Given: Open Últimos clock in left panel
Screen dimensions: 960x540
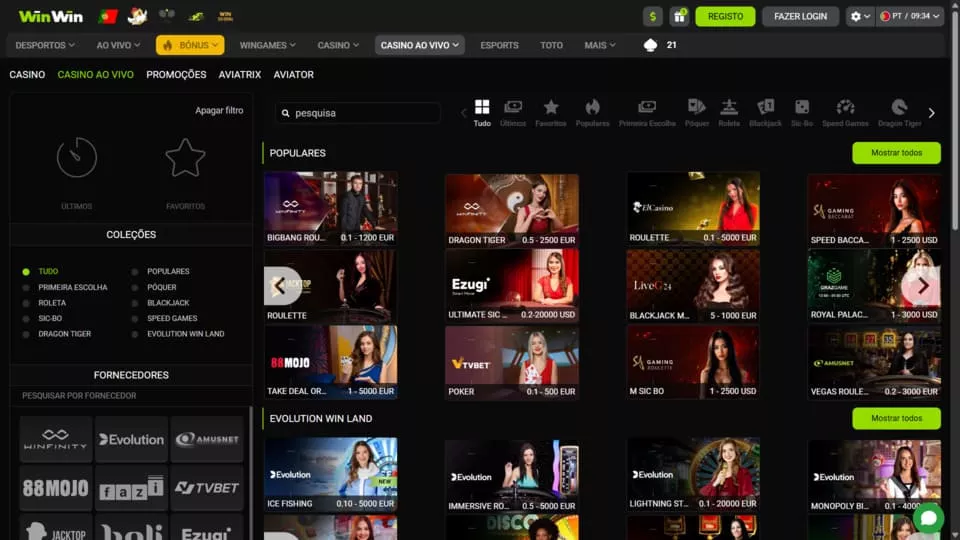Looking at the screenshot, I should tap(77, 158).
